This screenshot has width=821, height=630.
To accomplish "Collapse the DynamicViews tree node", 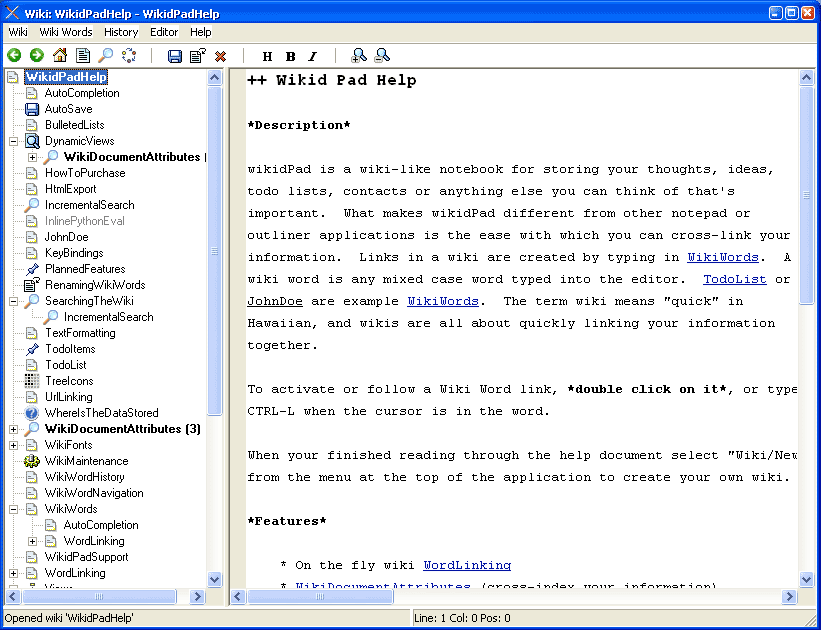I will (x=13, y=141).
